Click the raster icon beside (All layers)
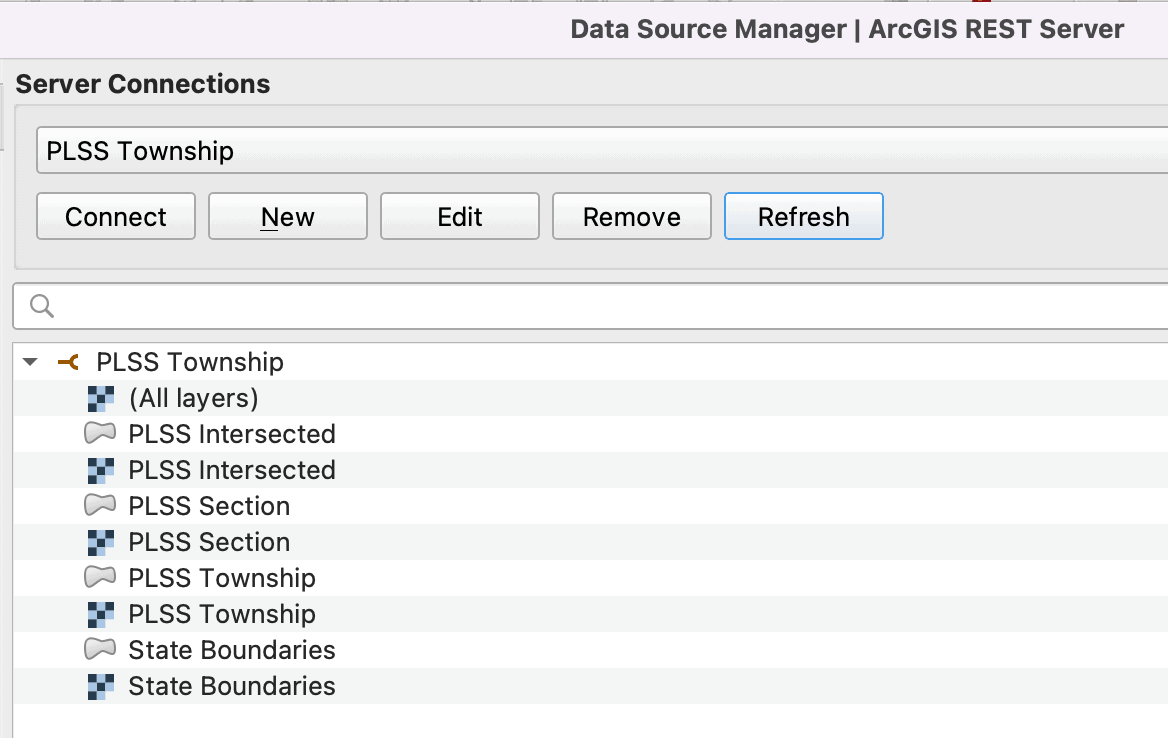 point(100,398)
